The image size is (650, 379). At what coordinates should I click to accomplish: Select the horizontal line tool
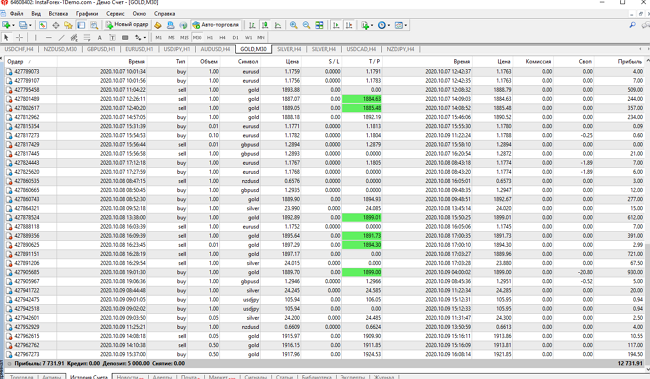[49, 38]
